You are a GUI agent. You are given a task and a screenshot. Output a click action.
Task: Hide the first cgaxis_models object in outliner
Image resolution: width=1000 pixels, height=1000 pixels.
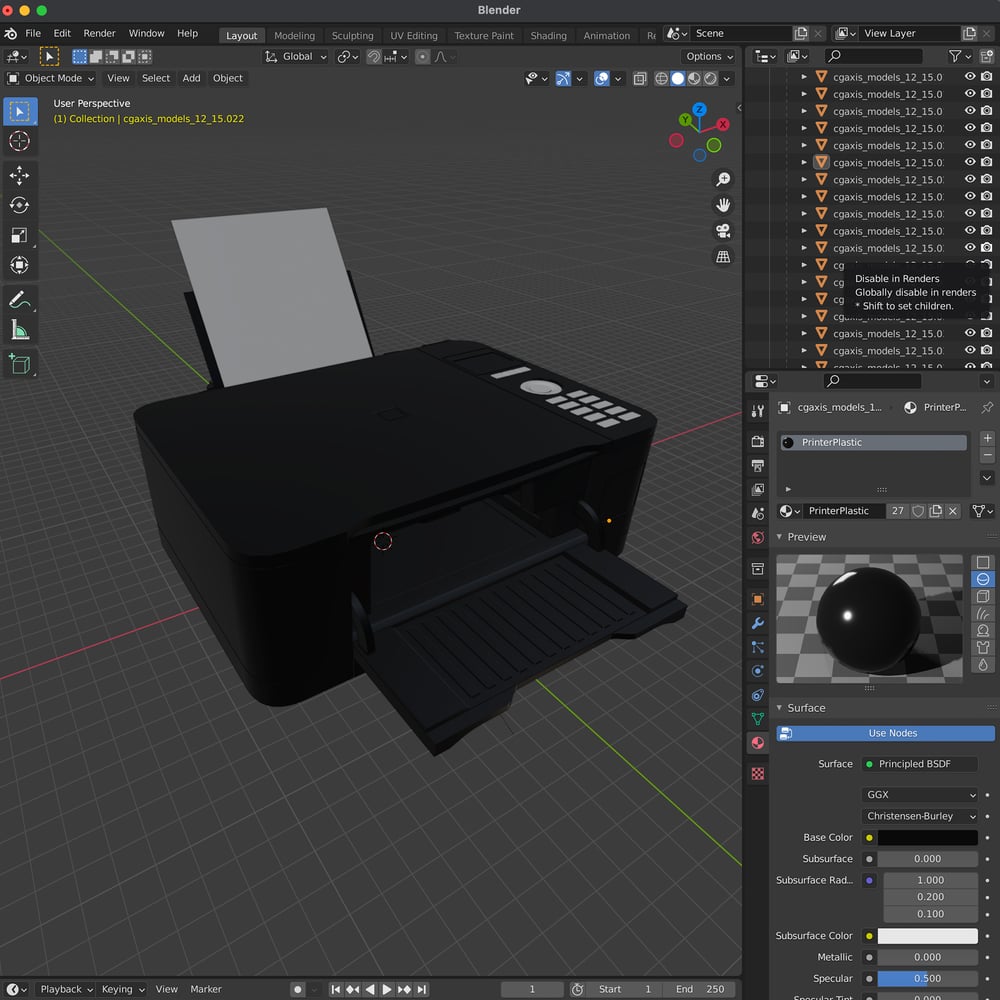[969, 77]
